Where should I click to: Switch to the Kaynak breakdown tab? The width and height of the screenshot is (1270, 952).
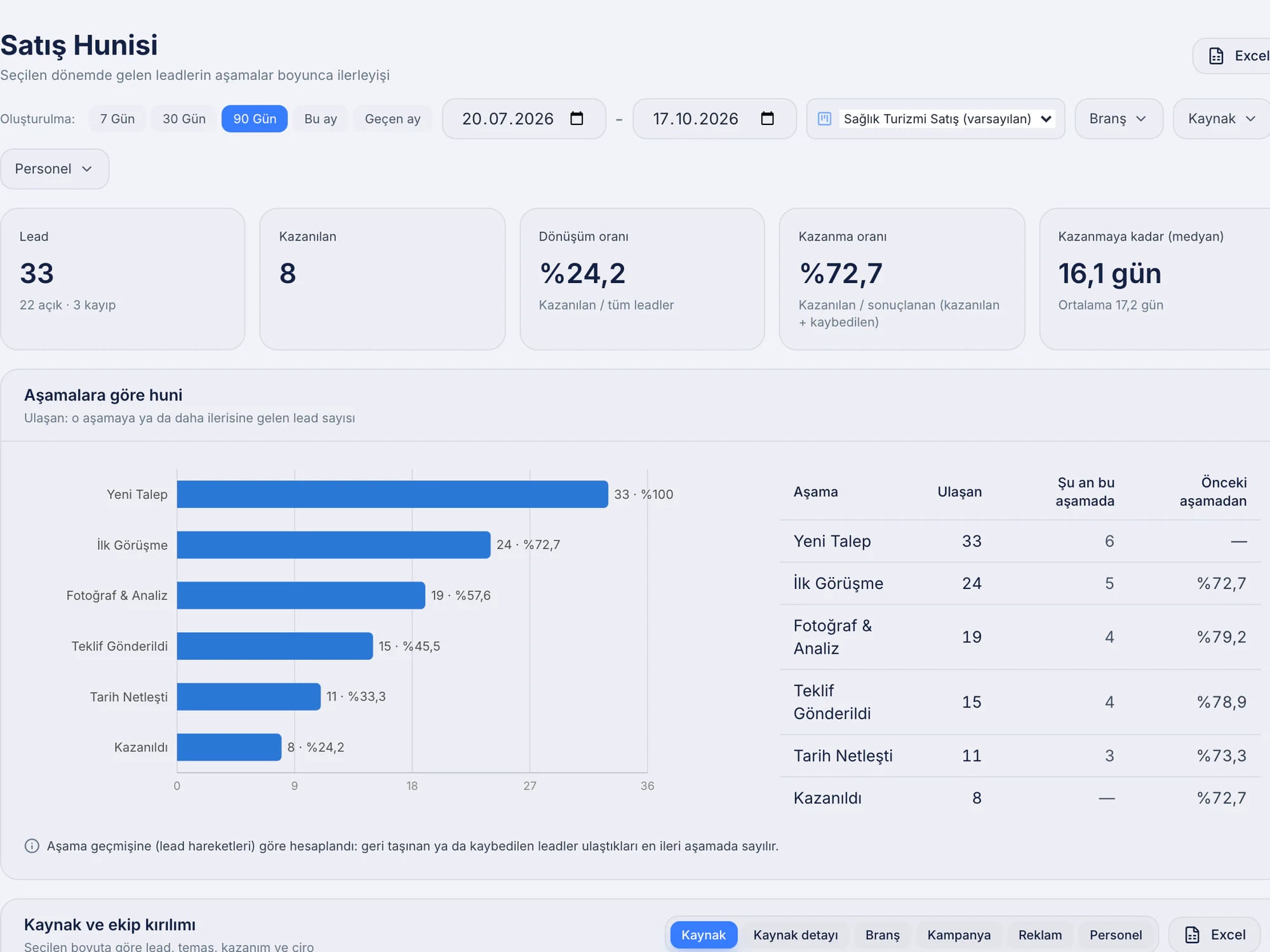704,935
